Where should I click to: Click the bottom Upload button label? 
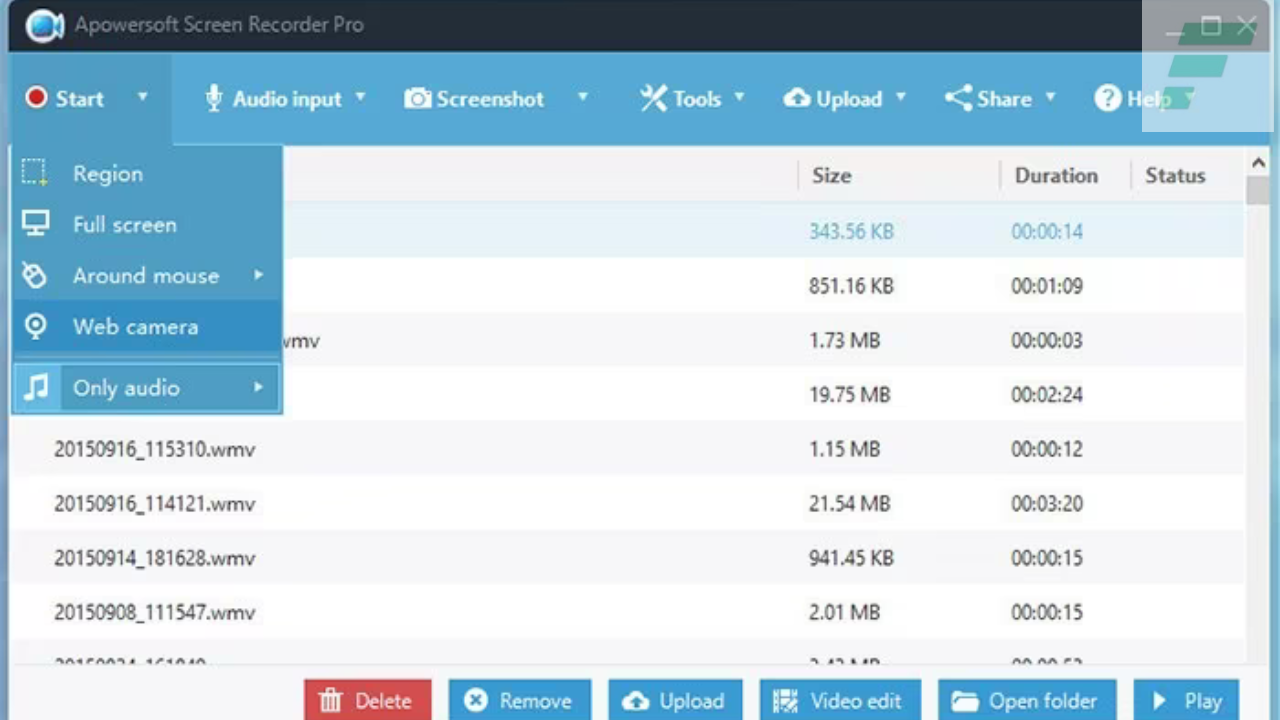[691, 702]
